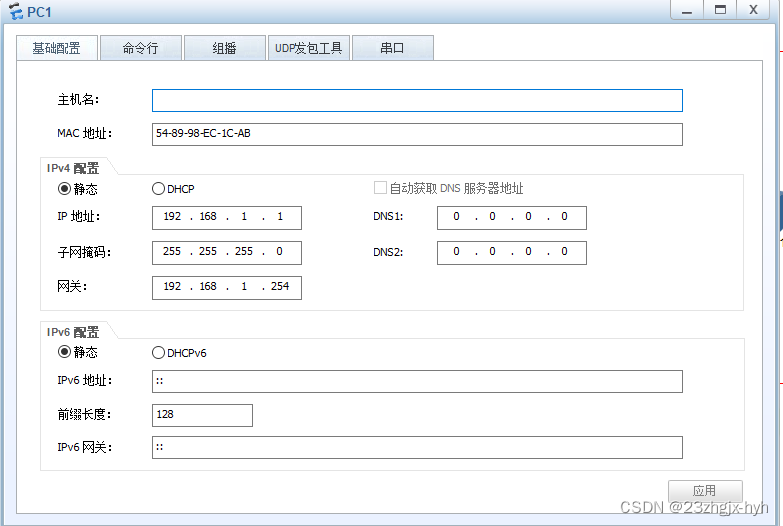Close the PC1 window
This screenshot has height=526, width=783.
click(754, 10)
